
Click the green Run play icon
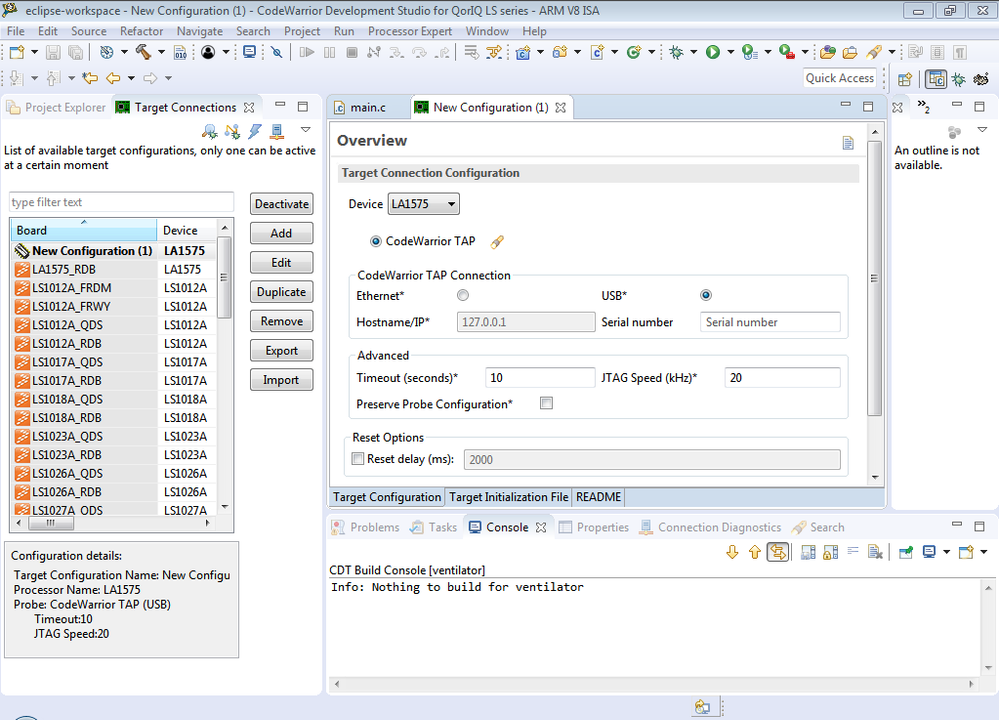713,52
